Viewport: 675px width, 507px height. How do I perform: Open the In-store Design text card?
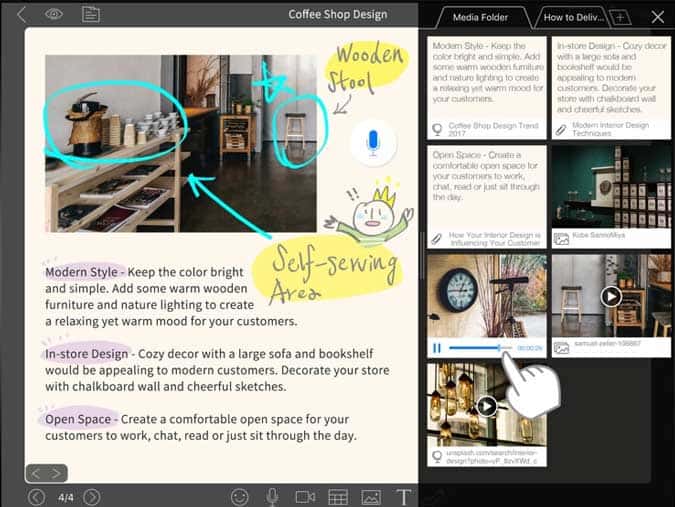(611, 88)
